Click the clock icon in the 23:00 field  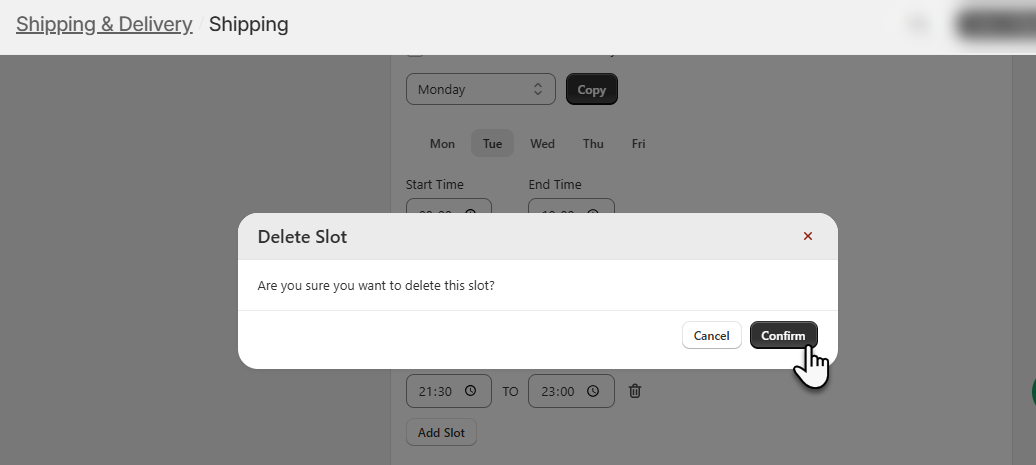(594, 391)
